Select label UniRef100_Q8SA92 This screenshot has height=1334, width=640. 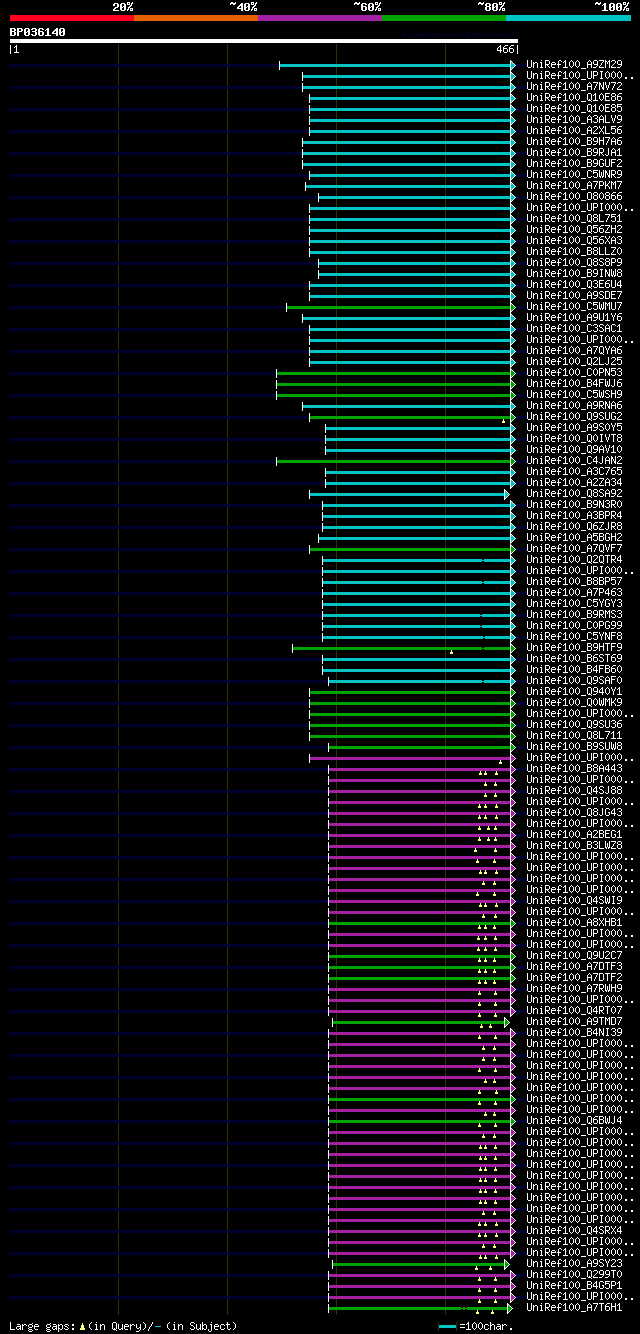(574, 494)
